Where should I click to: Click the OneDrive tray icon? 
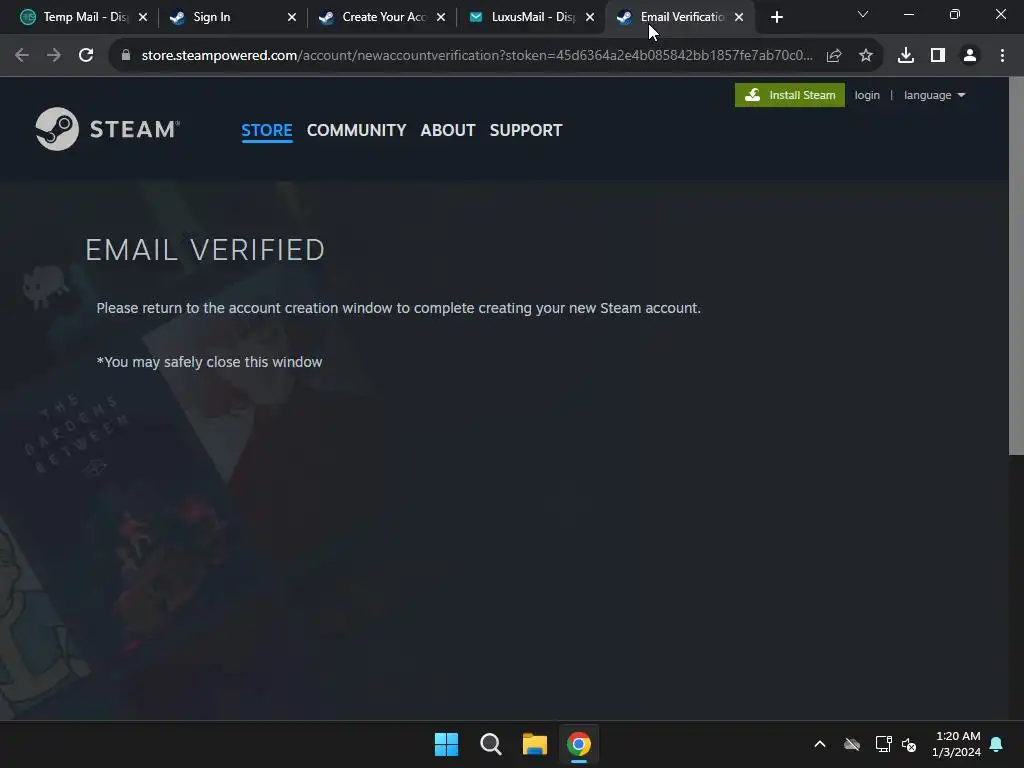click(852, 744)
